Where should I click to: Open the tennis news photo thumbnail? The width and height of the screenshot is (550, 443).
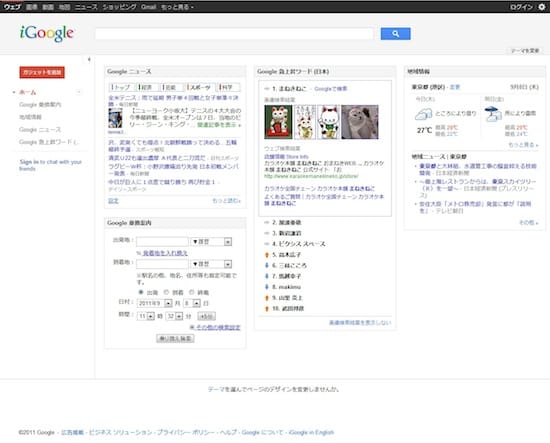[x=115, y=118]
